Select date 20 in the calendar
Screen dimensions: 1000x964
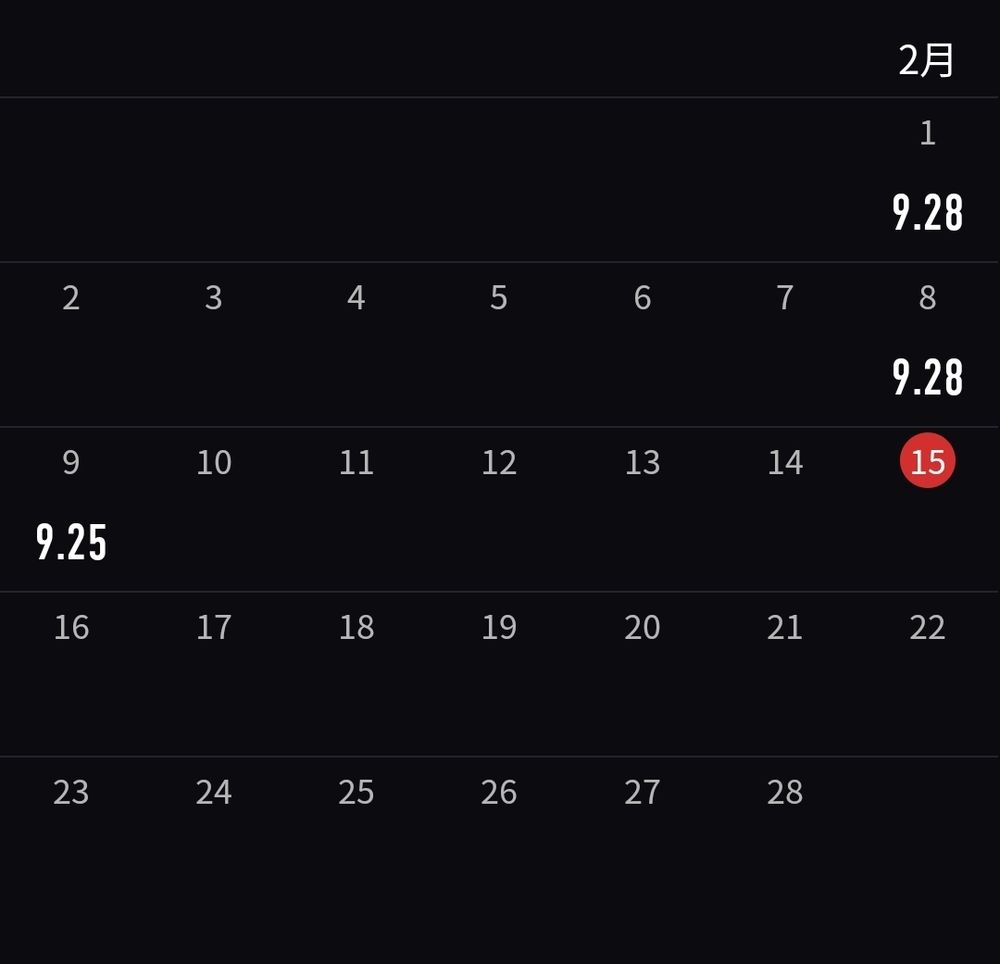[x=642, y=627]
